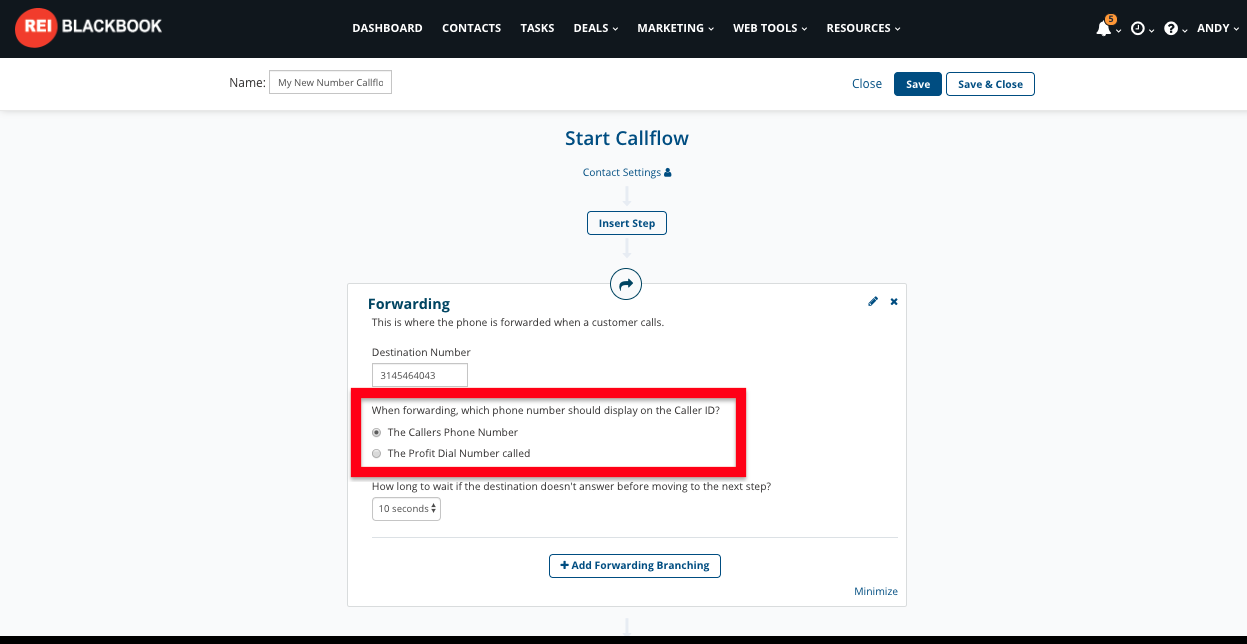Open the ANDY user menu

point(1217,28)
